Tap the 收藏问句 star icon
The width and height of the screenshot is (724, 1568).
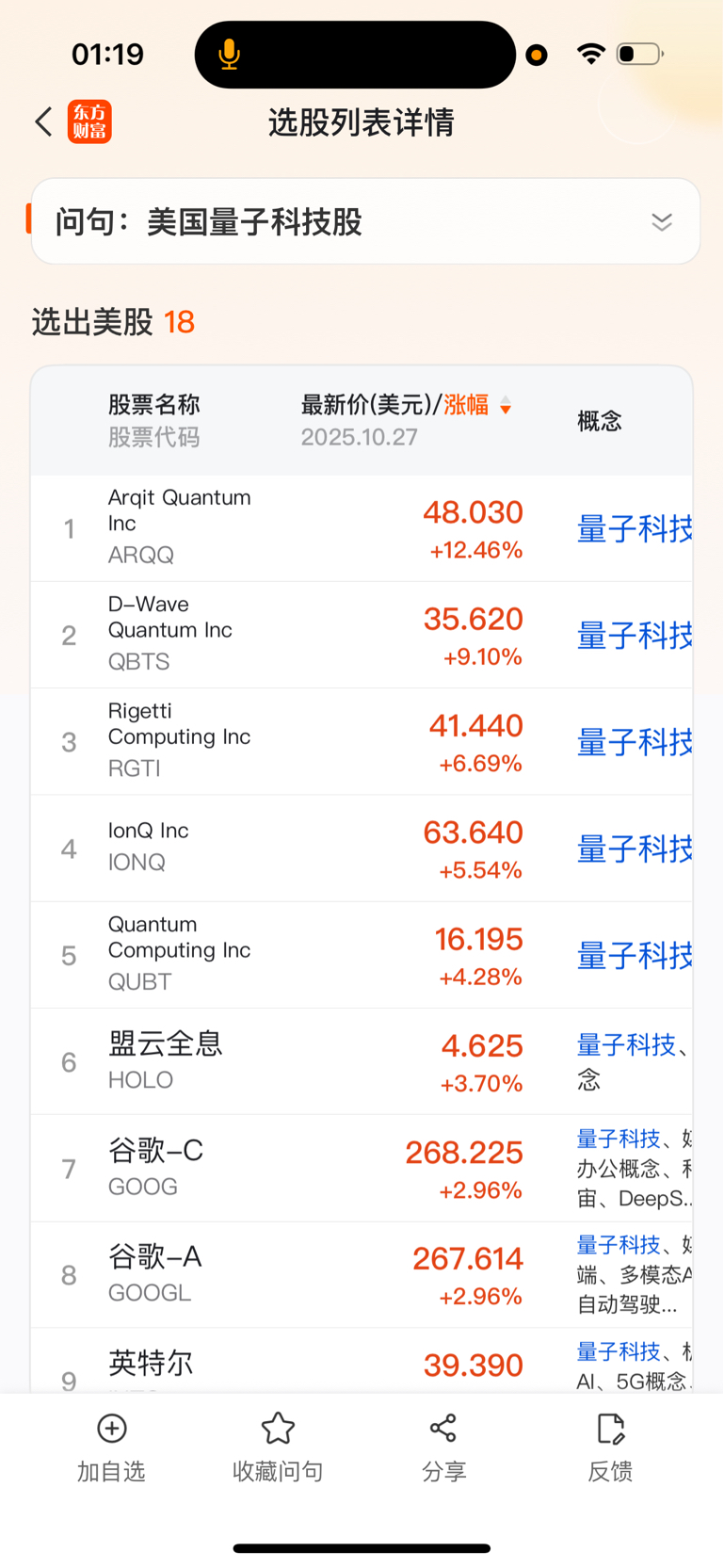pyautogui.click(x=278, y=1428)
